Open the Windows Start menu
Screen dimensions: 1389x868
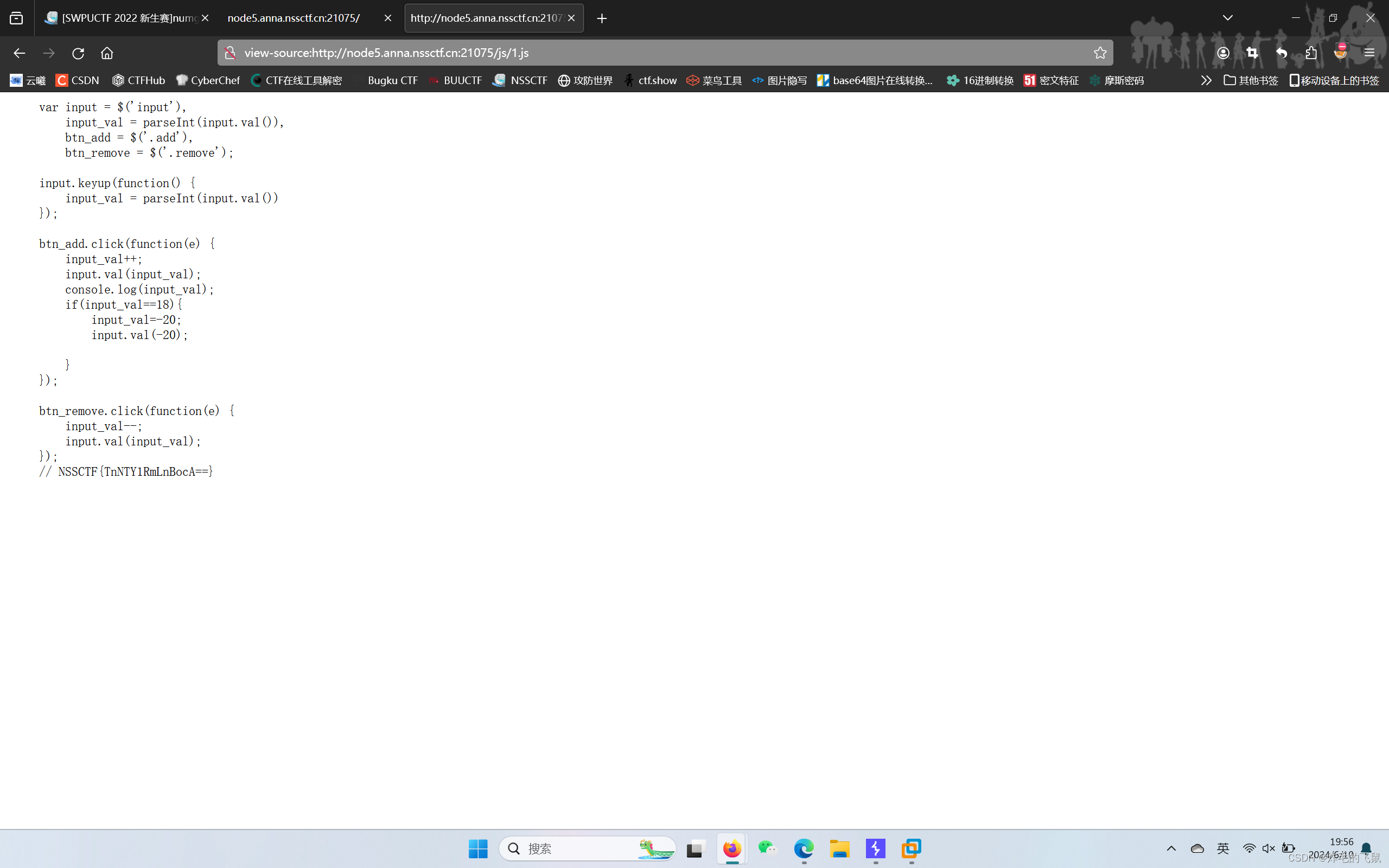pos(477,848)
